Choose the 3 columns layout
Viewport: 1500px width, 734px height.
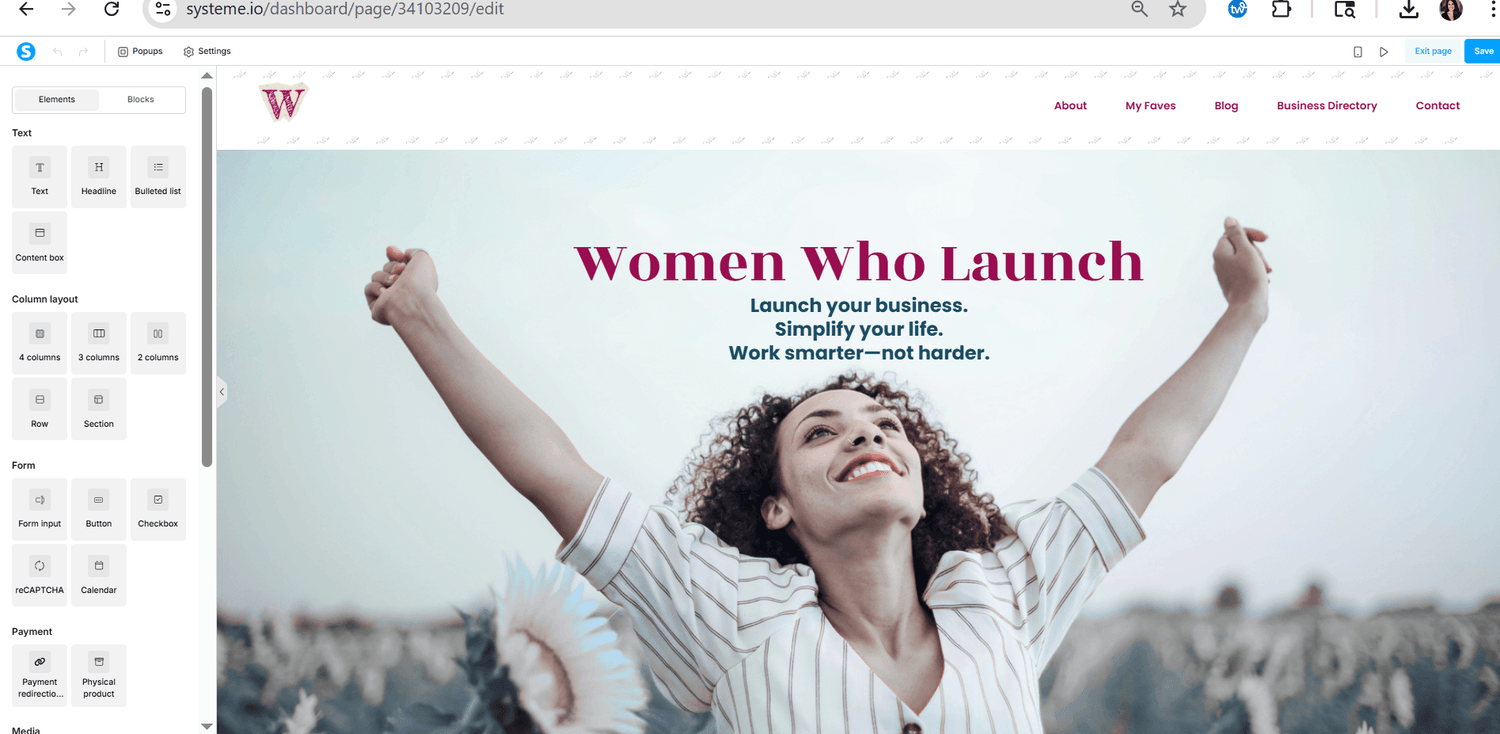pyautogui.click(x=99, y=343)
